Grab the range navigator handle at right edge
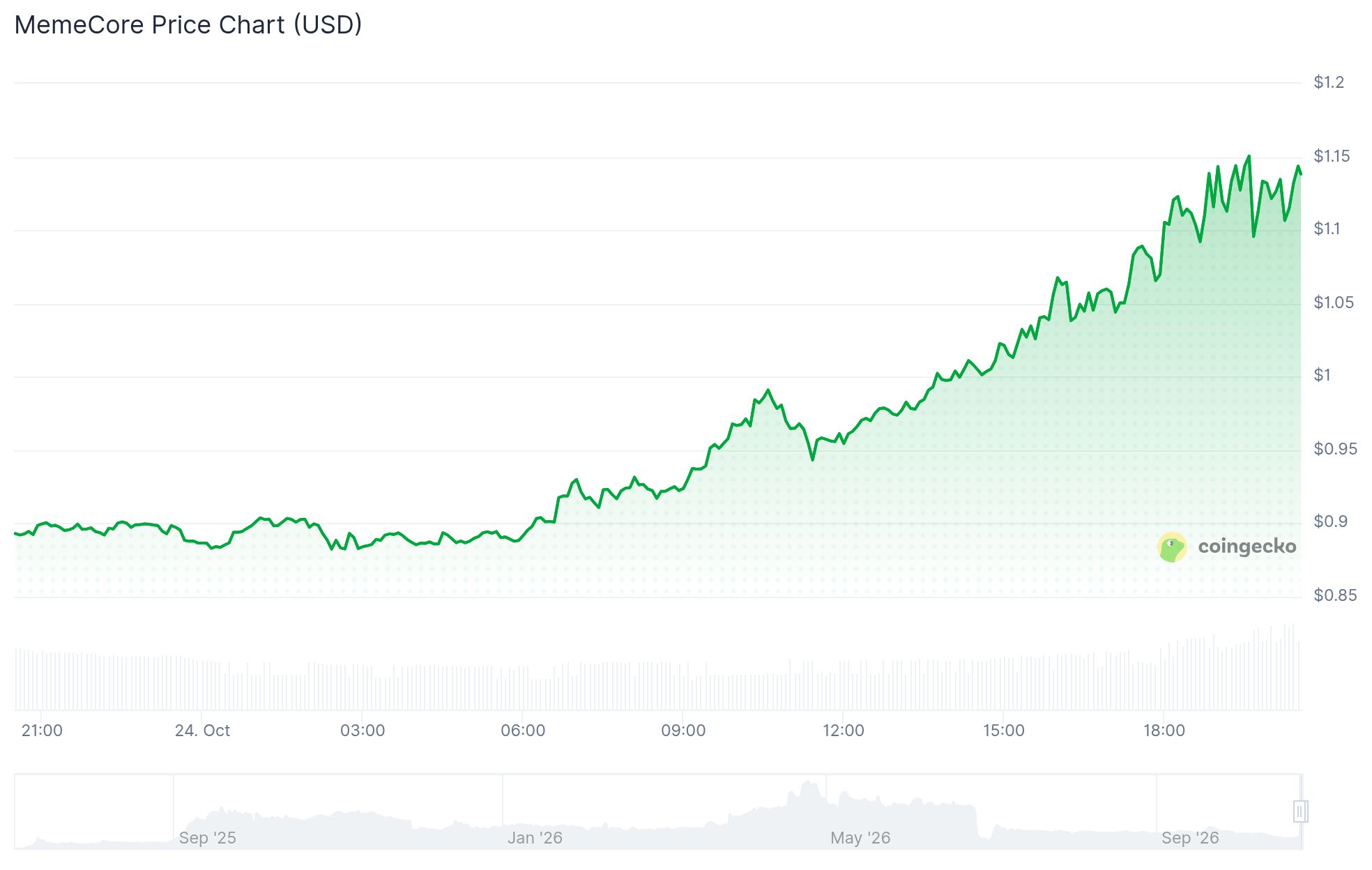 click(1300, 811)
